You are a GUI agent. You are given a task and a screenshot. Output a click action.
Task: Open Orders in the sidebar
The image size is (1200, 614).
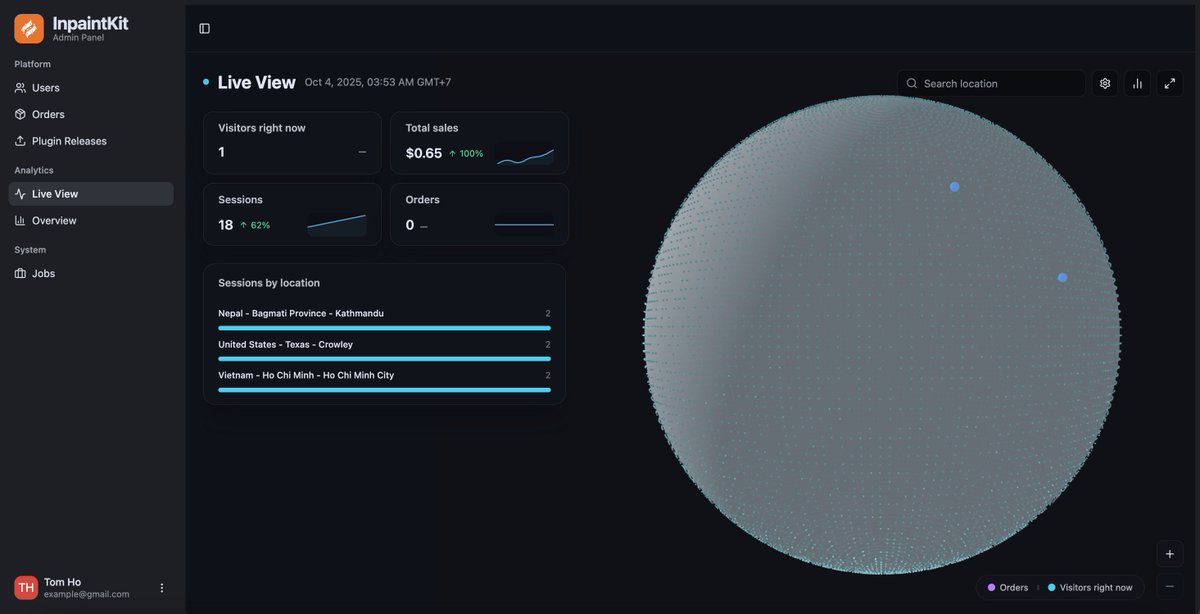pyautogui.click(x=91, y=114)
